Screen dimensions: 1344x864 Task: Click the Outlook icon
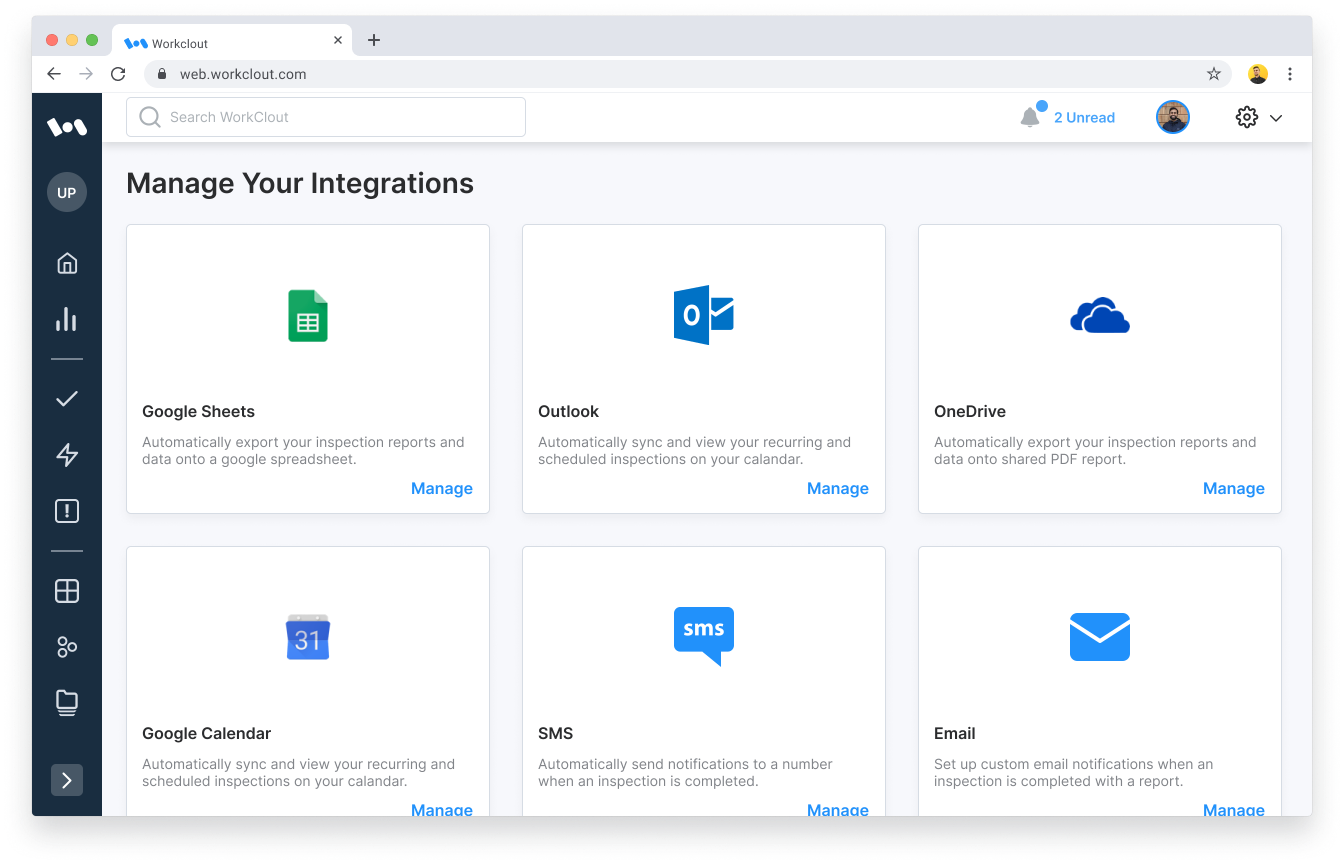[704, 315]
